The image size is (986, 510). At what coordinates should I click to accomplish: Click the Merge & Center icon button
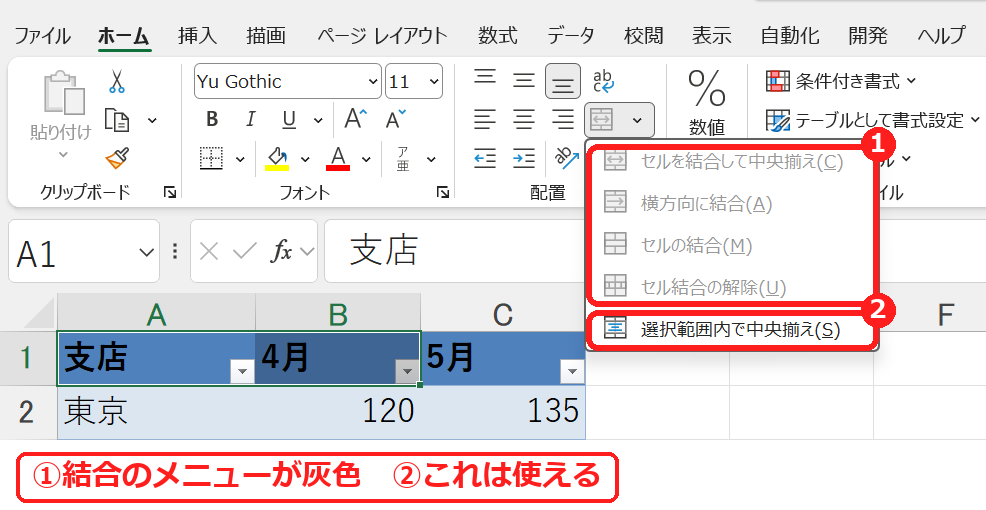pos(602,119)
